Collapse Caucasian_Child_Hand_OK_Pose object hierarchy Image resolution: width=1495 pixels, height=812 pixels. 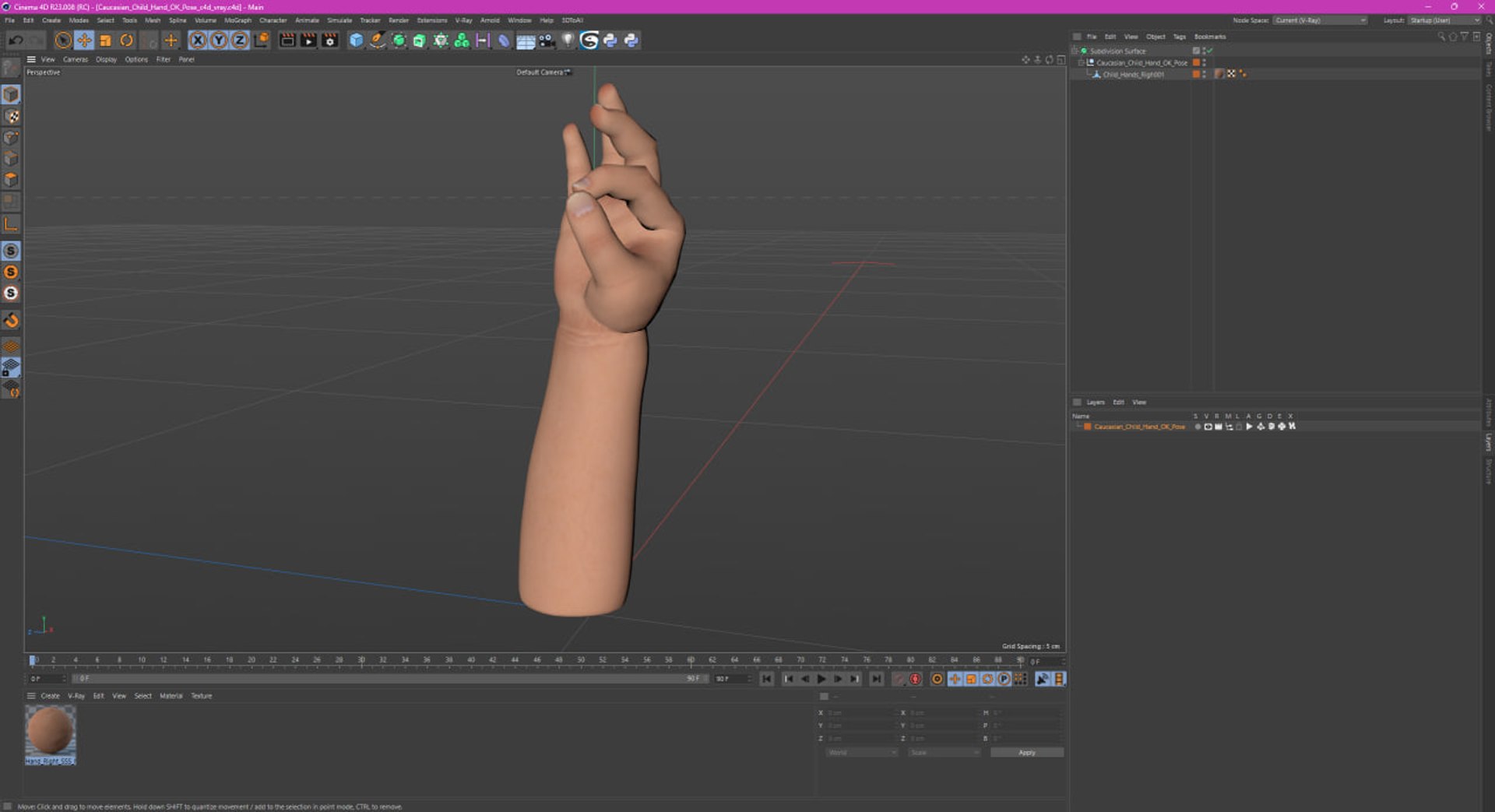(x=1082, y=62)
